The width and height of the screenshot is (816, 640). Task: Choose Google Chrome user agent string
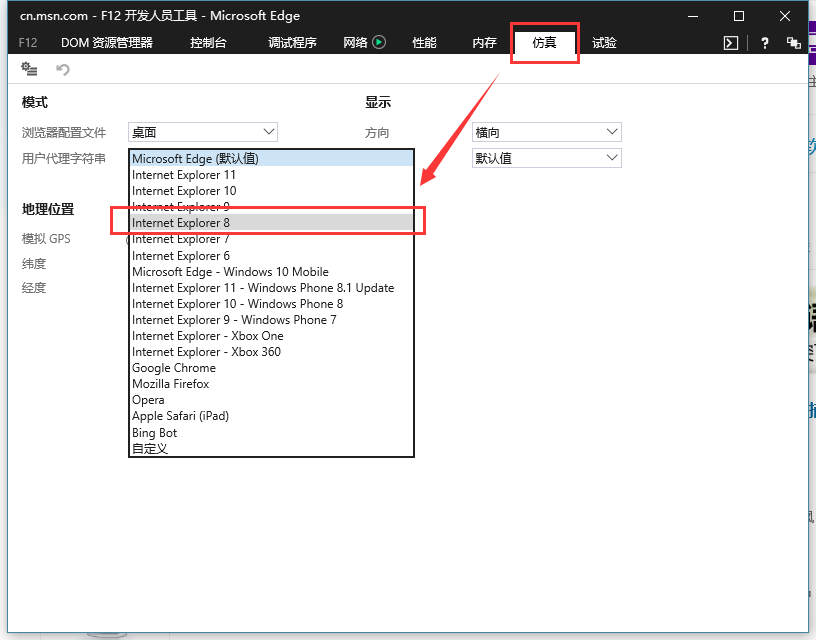coord(174,368)
